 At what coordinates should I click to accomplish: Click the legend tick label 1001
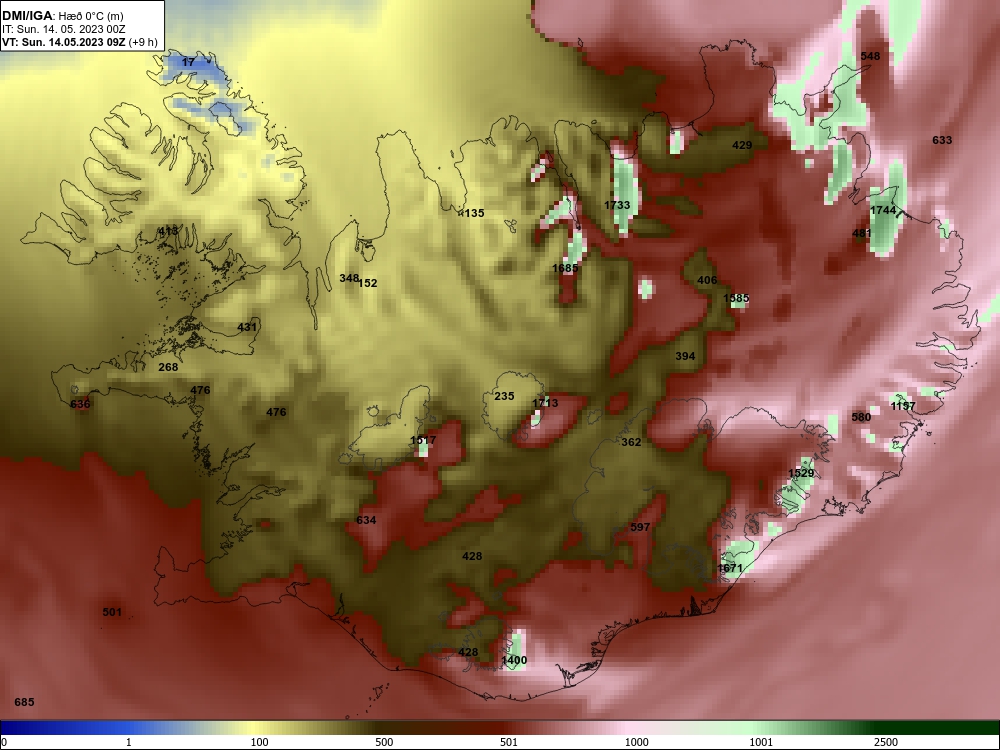point(761,742)
